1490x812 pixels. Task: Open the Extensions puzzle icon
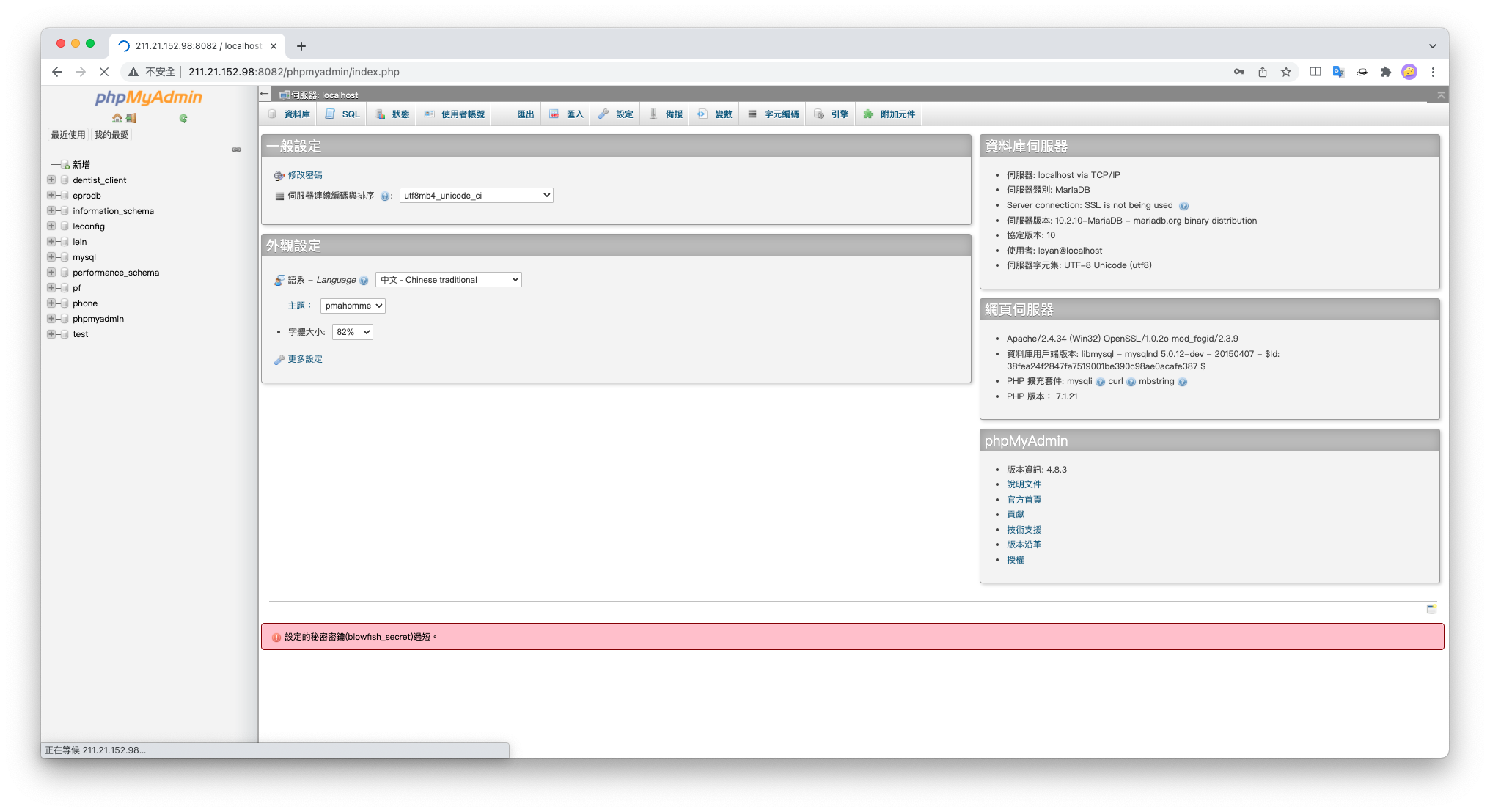[x=1386, y=72]
